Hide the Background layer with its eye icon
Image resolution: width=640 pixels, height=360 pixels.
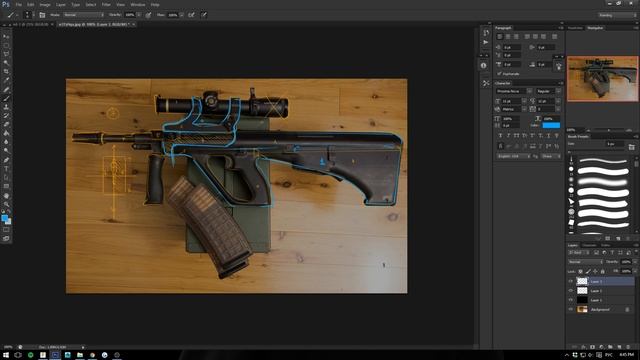(571, 309)
